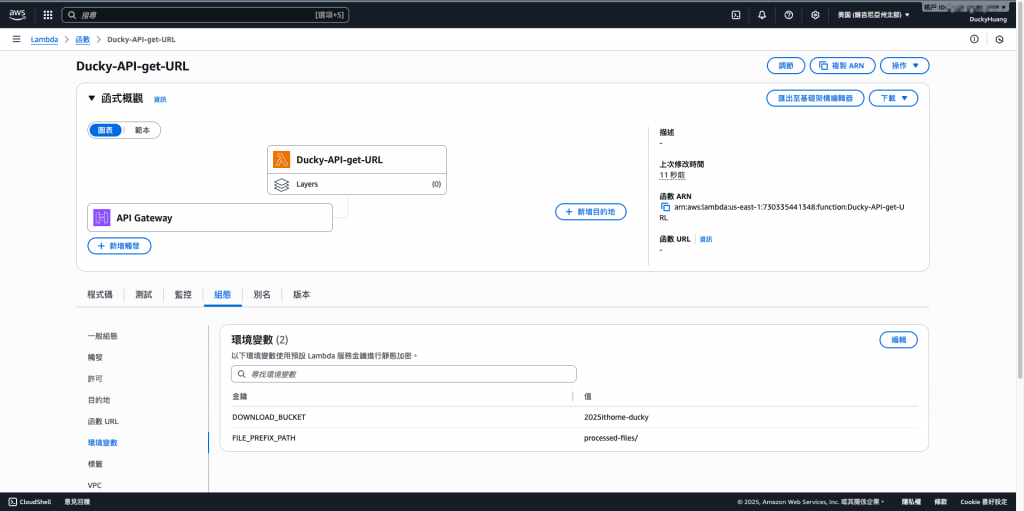
Task: Open the help question mark icon
Action: coord(788,15)
